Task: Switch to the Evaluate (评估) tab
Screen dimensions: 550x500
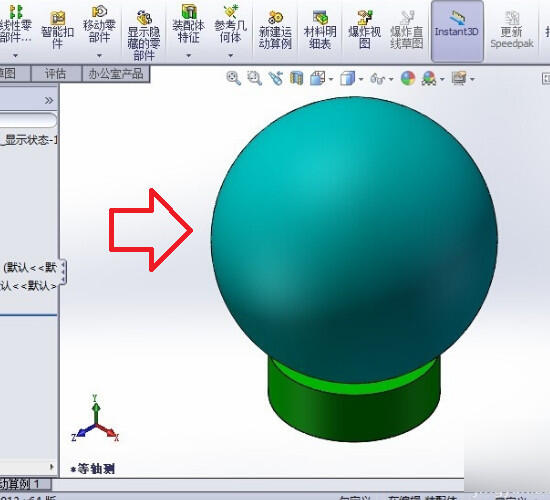Action: point(55,74)
